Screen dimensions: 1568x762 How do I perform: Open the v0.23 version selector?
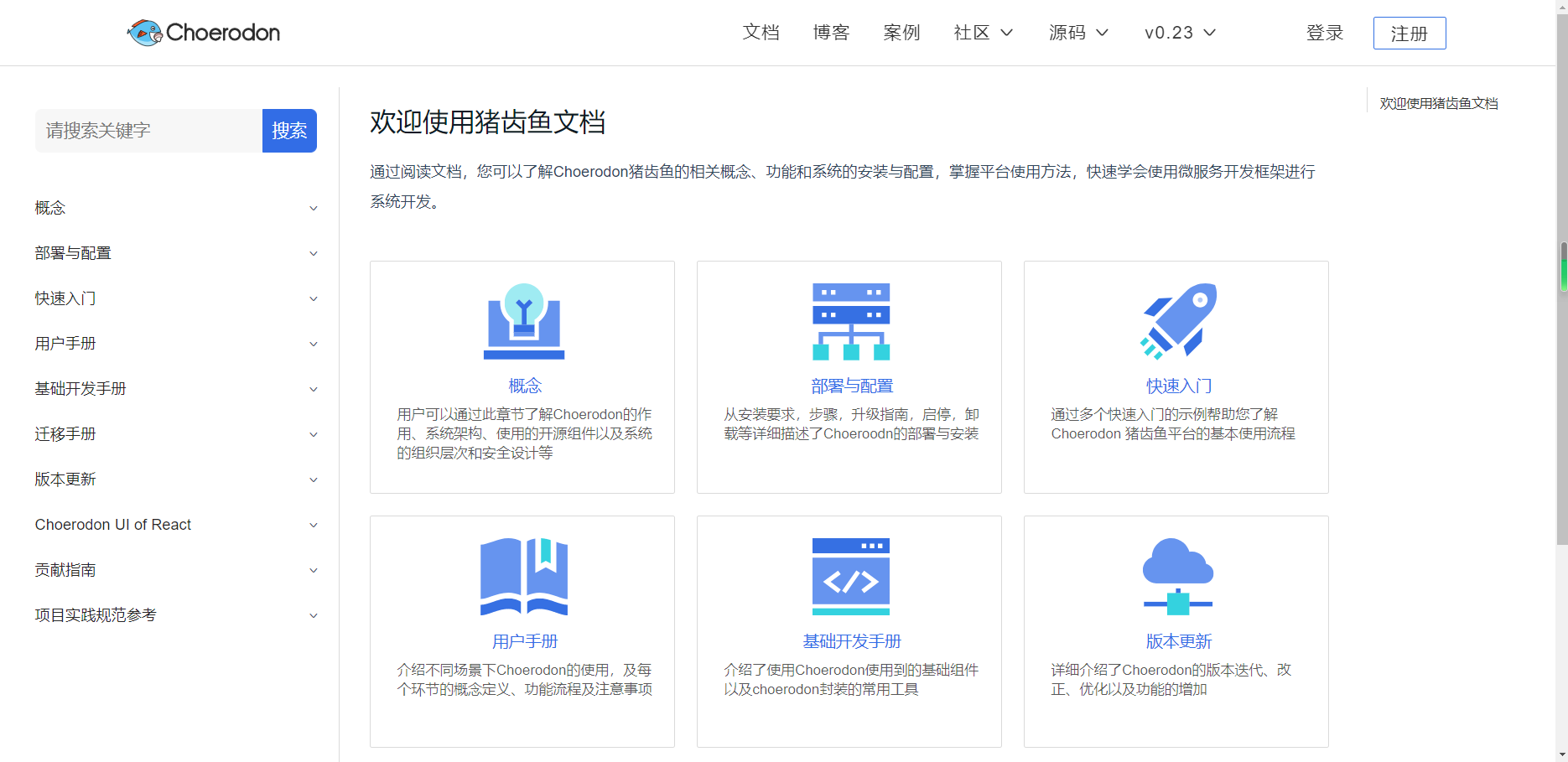pyautogui.click(x=1180, y=33)
